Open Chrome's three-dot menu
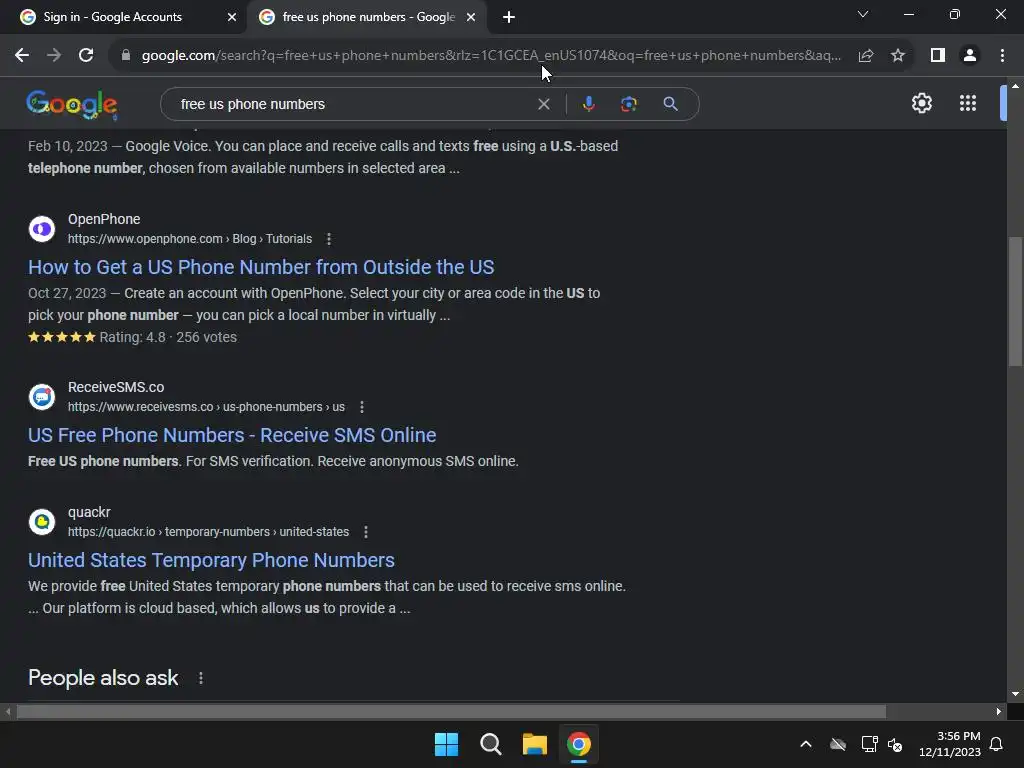This screenshot has height=768, width=1024. (x=1002, y=56)
